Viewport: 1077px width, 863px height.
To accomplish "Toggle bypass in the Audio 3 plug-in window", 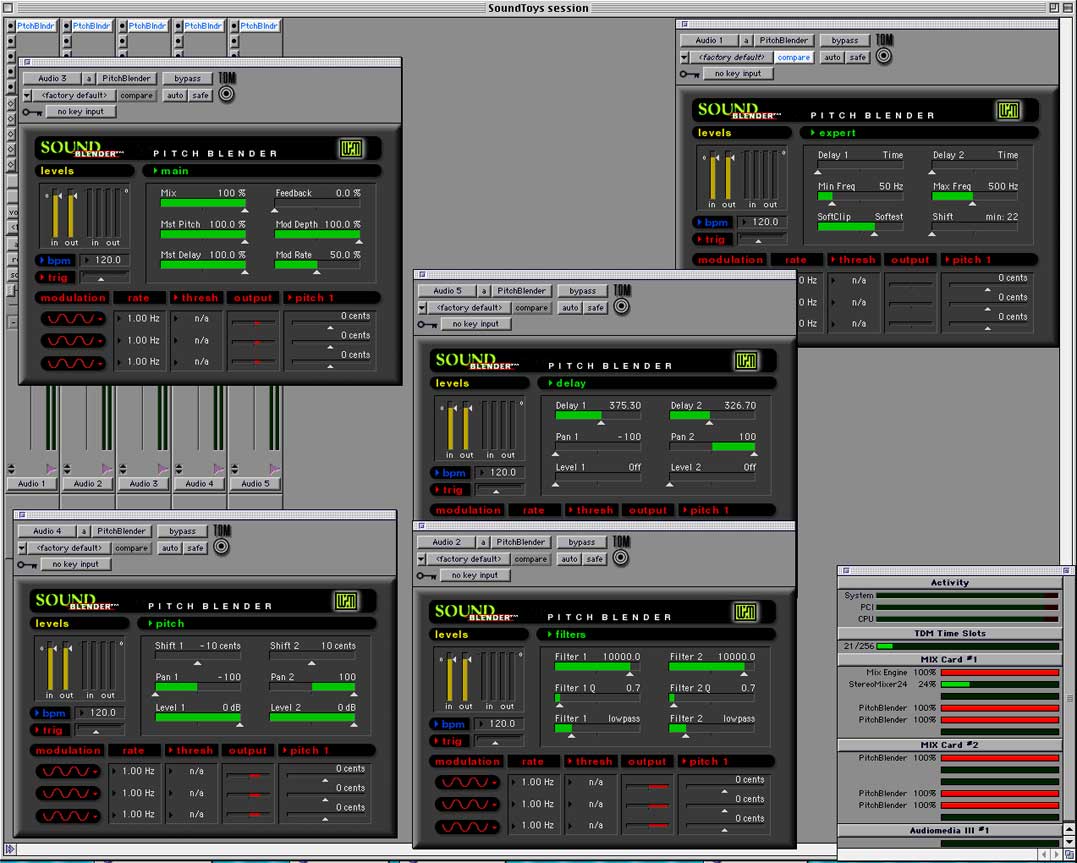I will click(x=187, y=78).
